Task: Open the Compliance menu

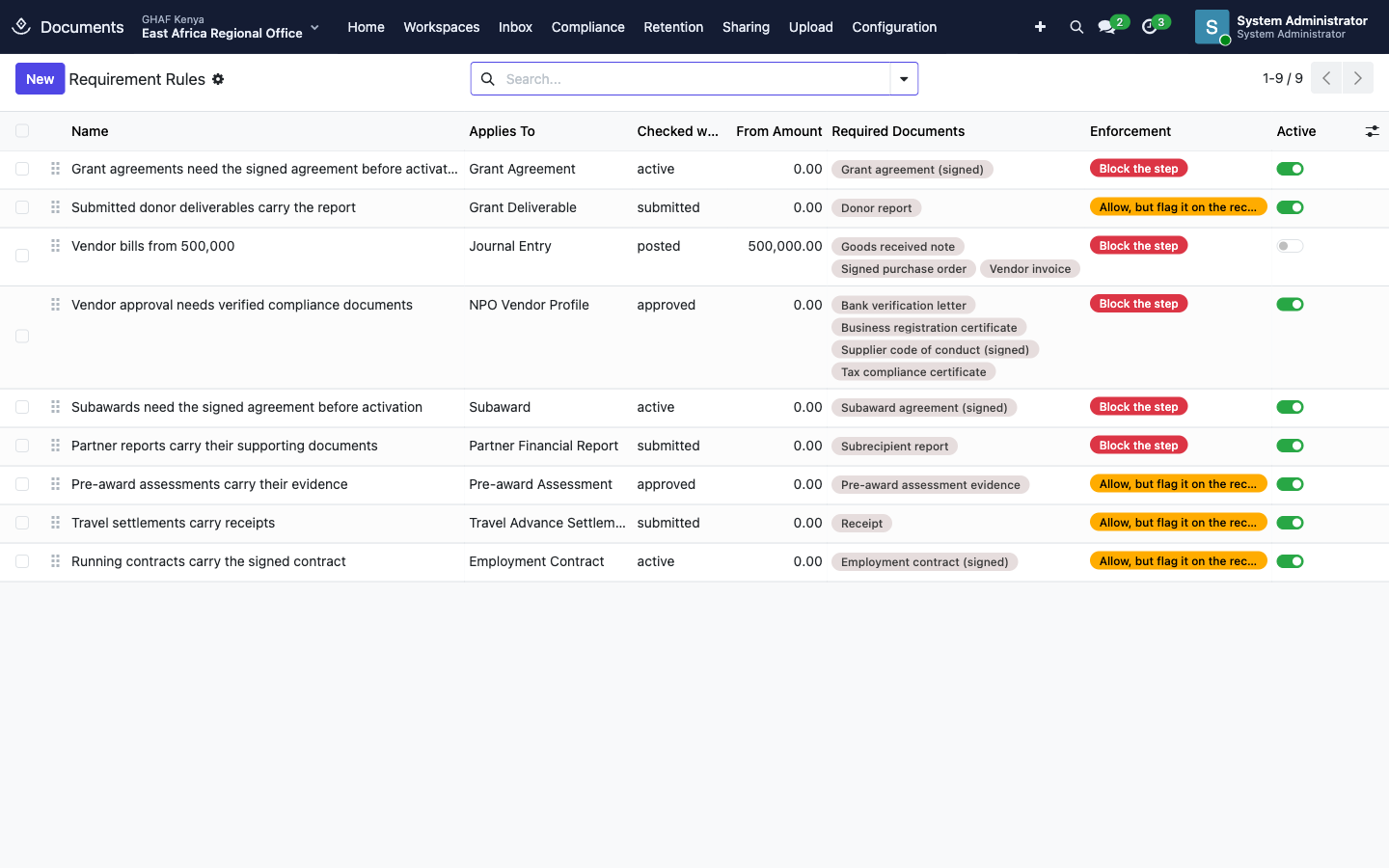Action: [588, 27]
